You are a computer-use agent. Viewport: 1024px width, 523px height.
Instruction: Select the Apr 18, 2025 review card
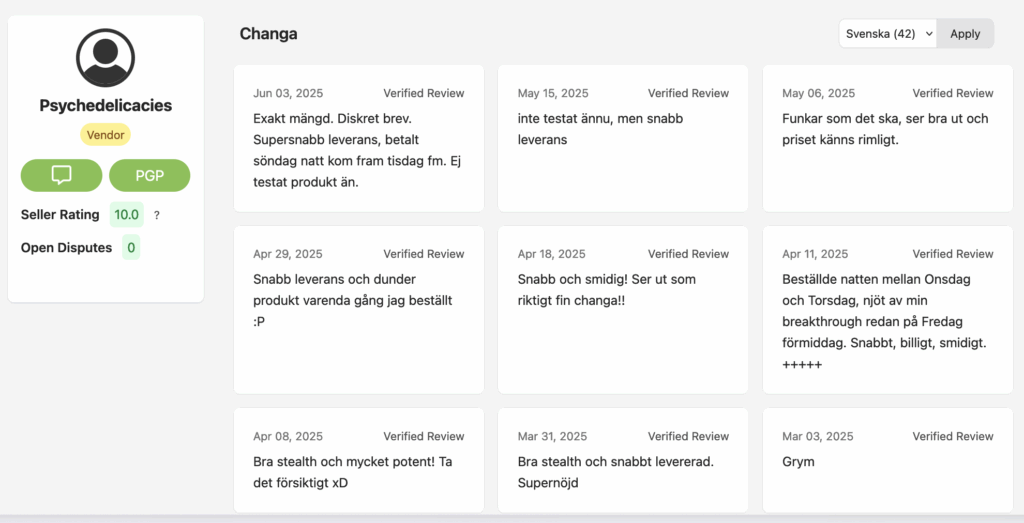click(622, 309)
